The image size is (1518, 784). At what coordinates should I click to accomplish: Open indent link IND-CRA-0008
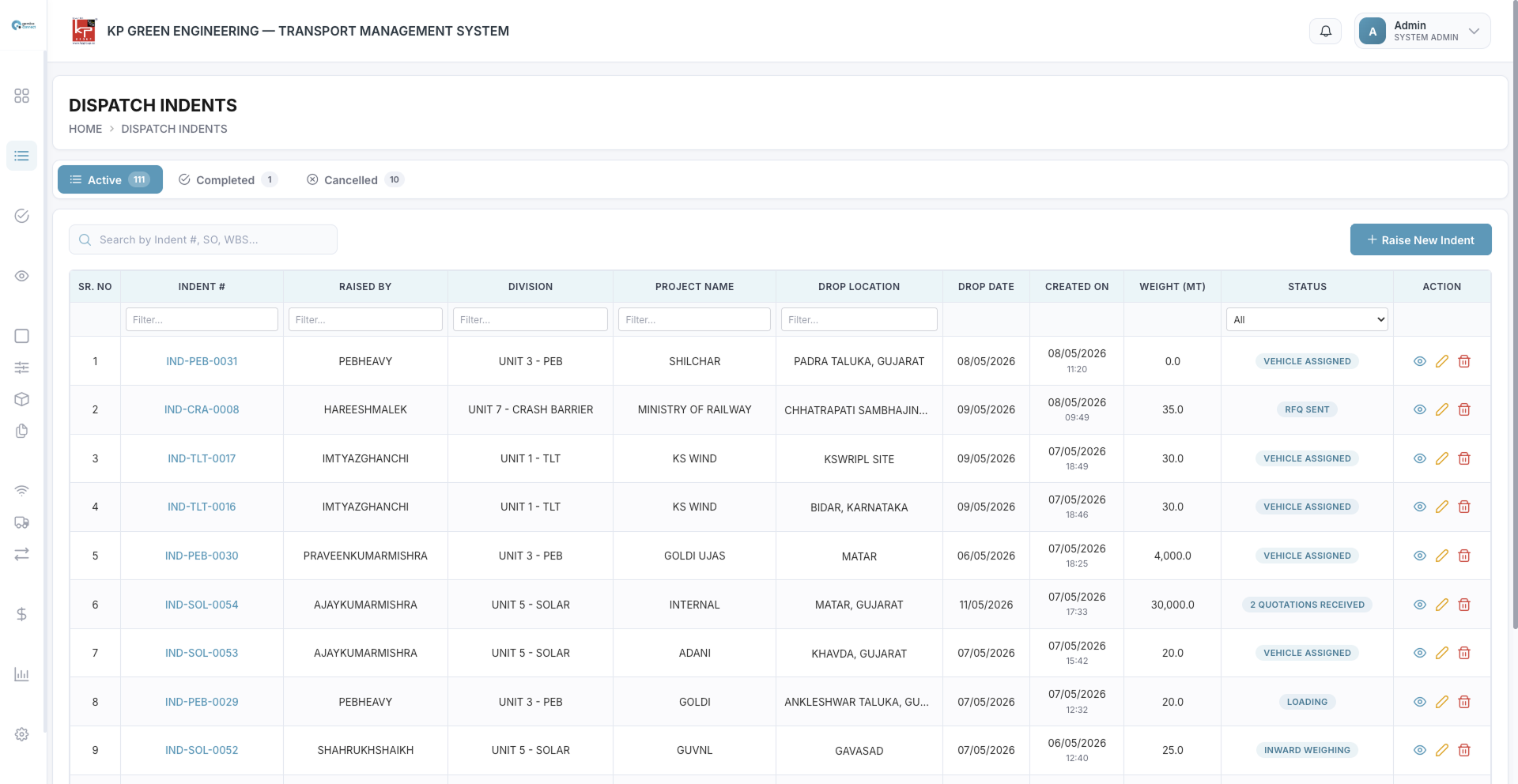coord(202,409)
